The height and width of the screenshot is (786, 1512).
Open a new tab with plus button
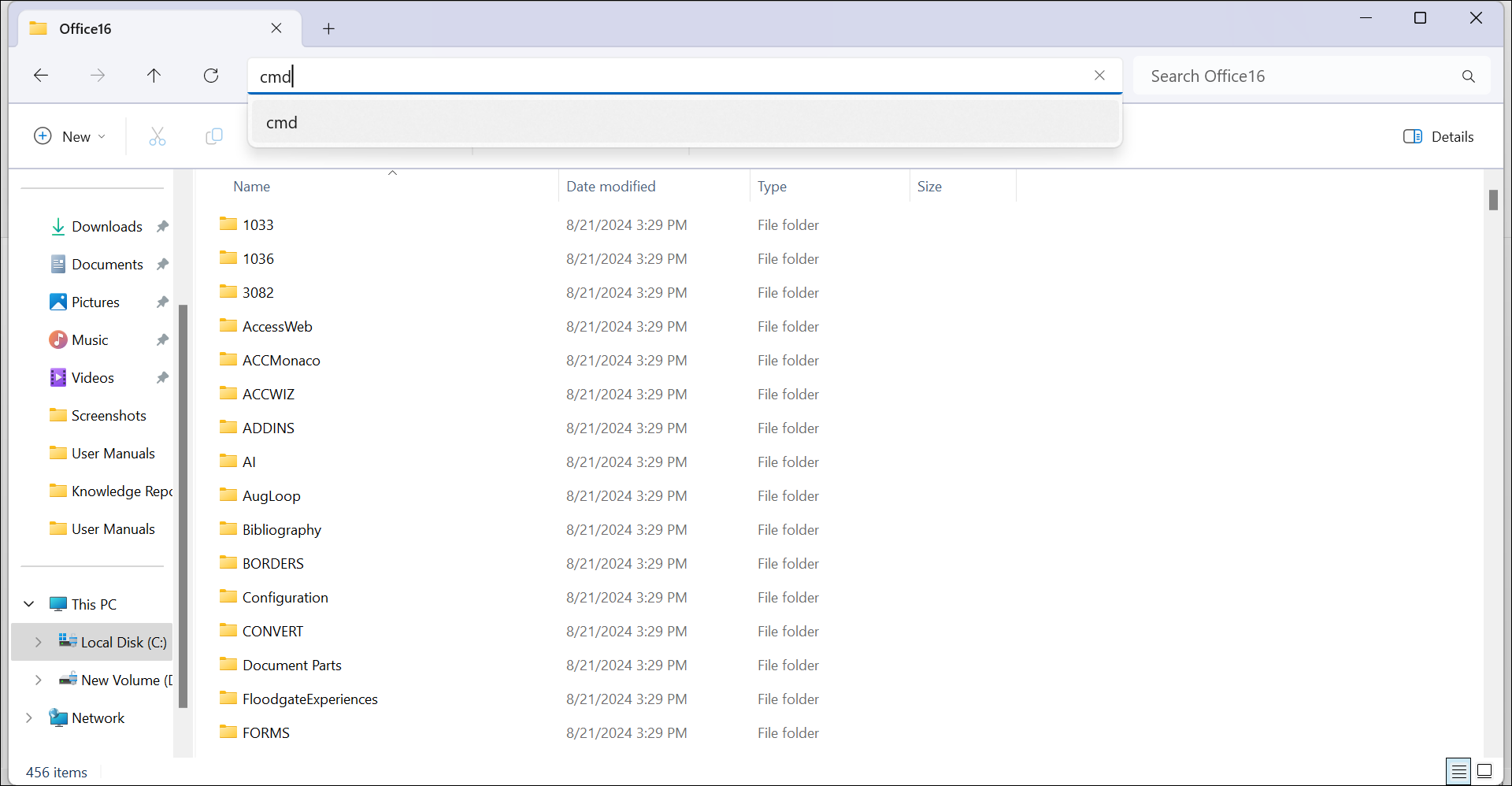coord(328,29)
